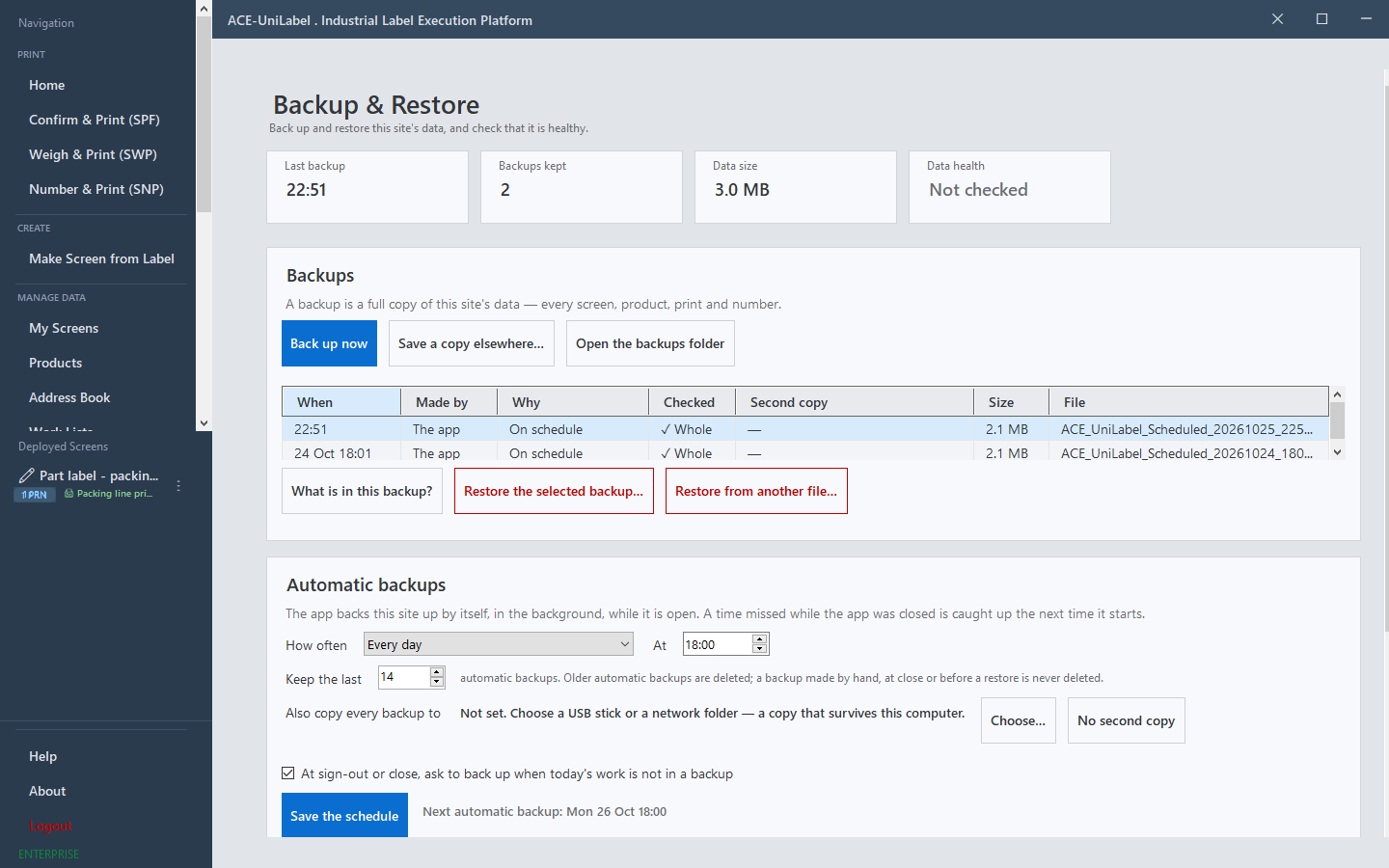
Task: Open Weigh & Print (SWP)
Action: pos(93,154)
